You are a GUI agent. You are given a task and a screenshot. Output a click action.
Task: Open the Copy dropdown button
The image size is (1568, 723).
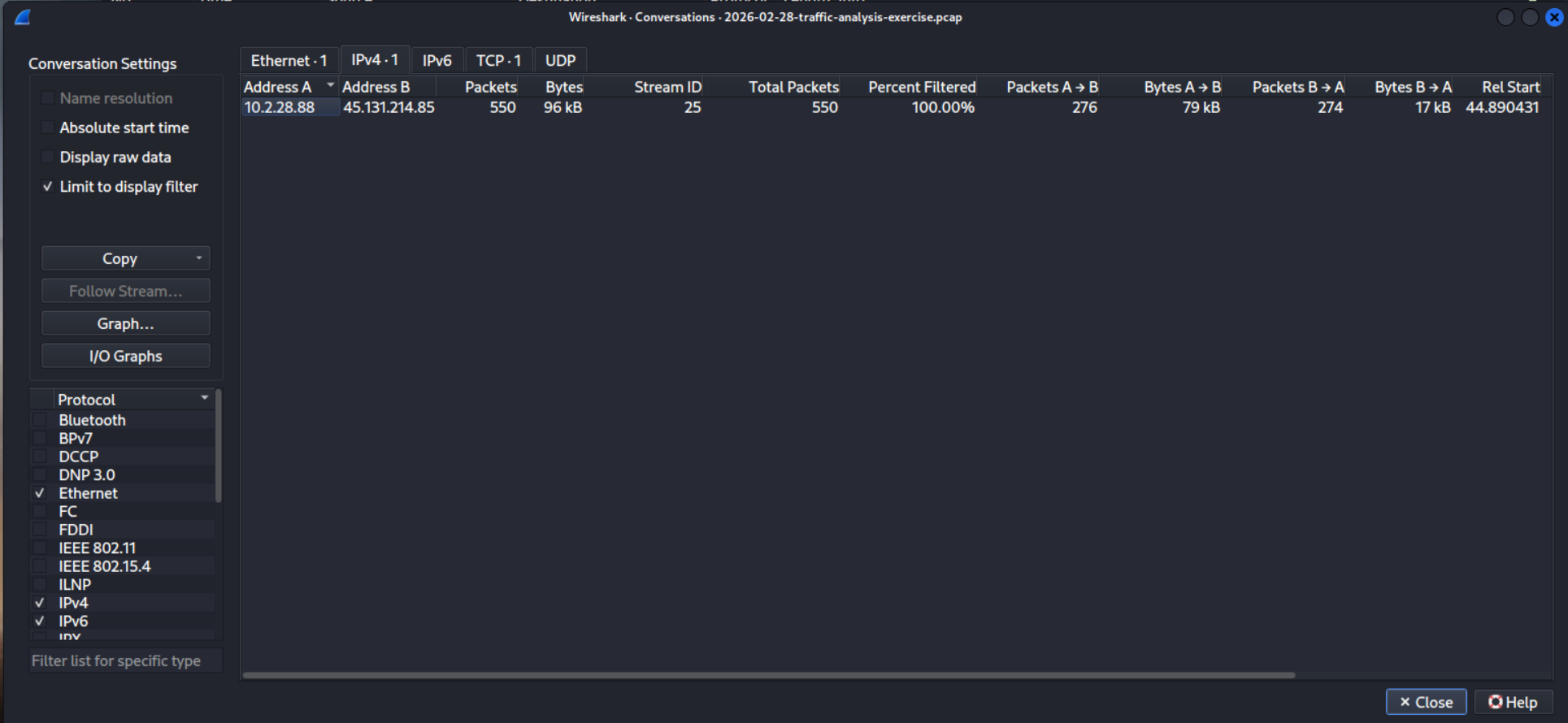[x=126, y=258]
